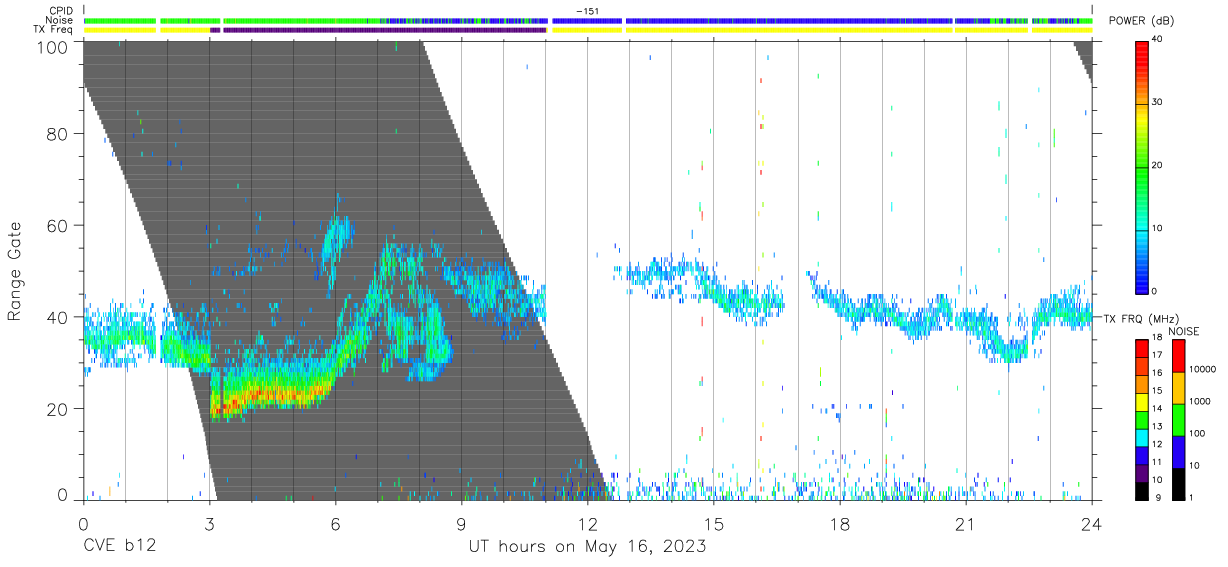
Task: Click the 10000 noise scale label
Action: coord(1202,370)
